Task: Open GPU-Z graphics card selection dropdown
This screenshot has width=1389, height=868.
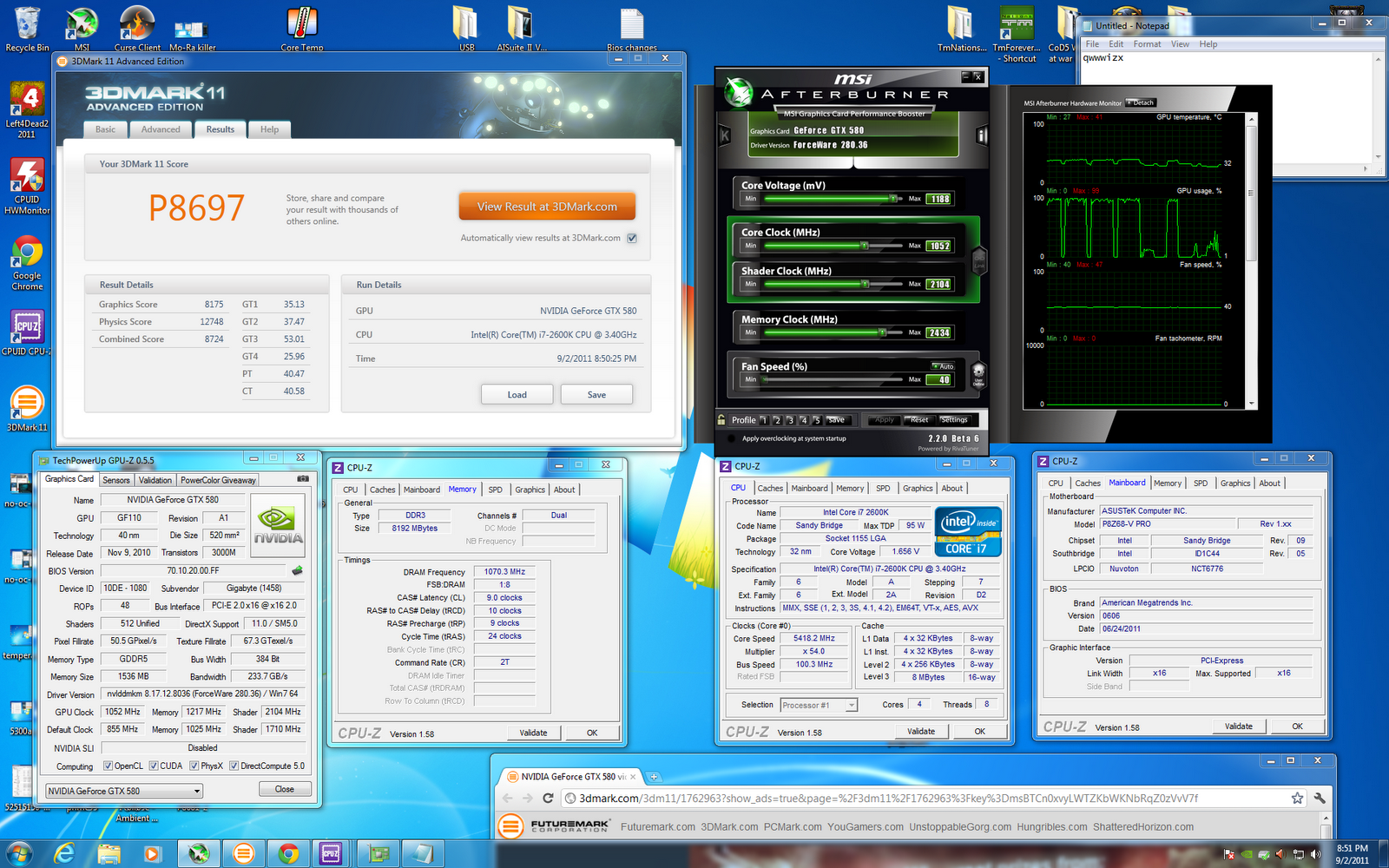Action: coord(124,791)
